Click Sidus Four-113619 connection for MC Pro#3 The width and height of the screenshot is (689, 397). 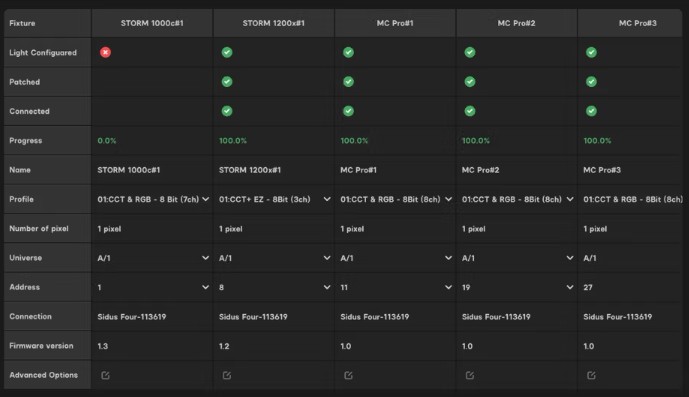click(x=618, y=317)
